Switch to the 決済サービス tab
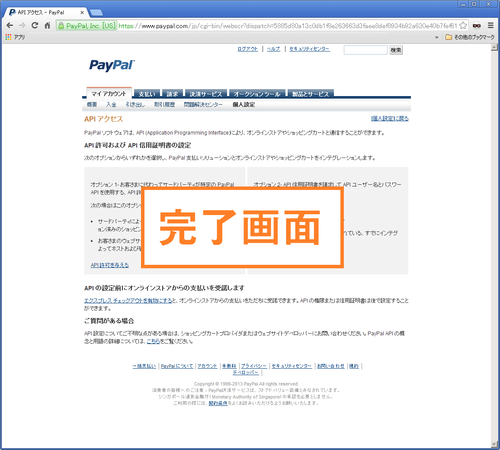Screen dimensions: 500x450 [206, 94]
